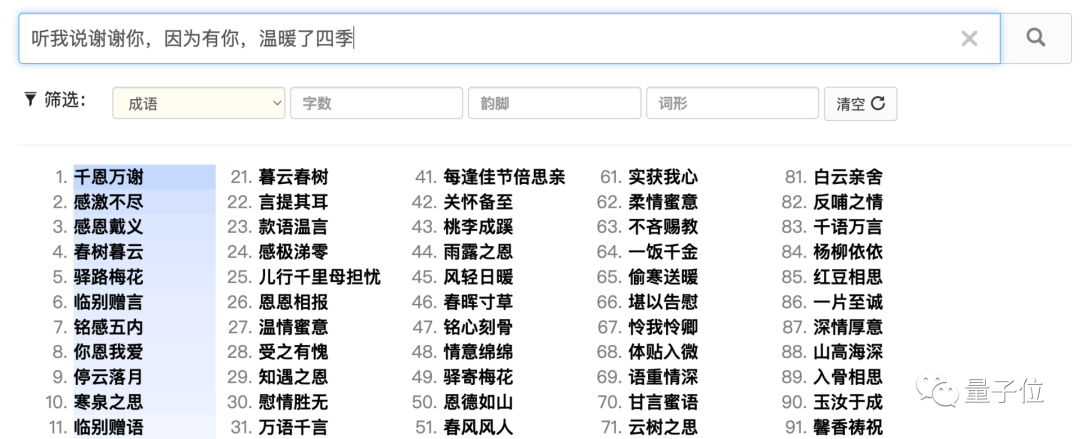Open the result 感激不尽
This screenshot has height=439, width=1080.
(109, 202)
